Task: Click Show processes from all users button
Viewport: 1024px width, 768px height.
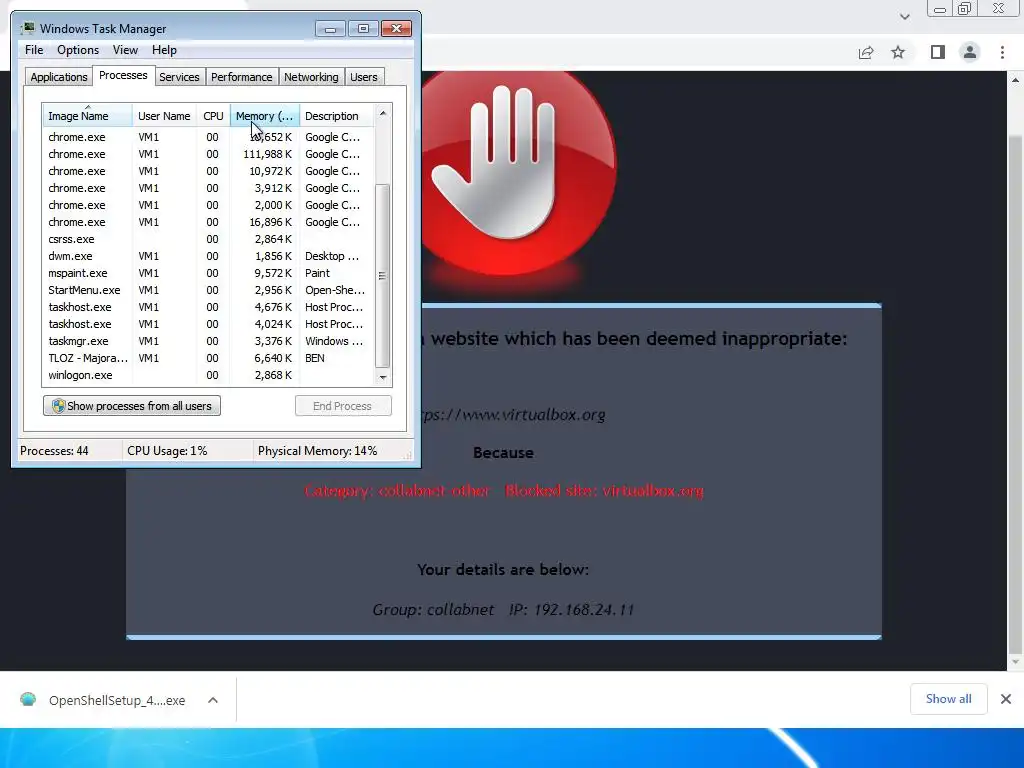Action: tap(132, 406)
